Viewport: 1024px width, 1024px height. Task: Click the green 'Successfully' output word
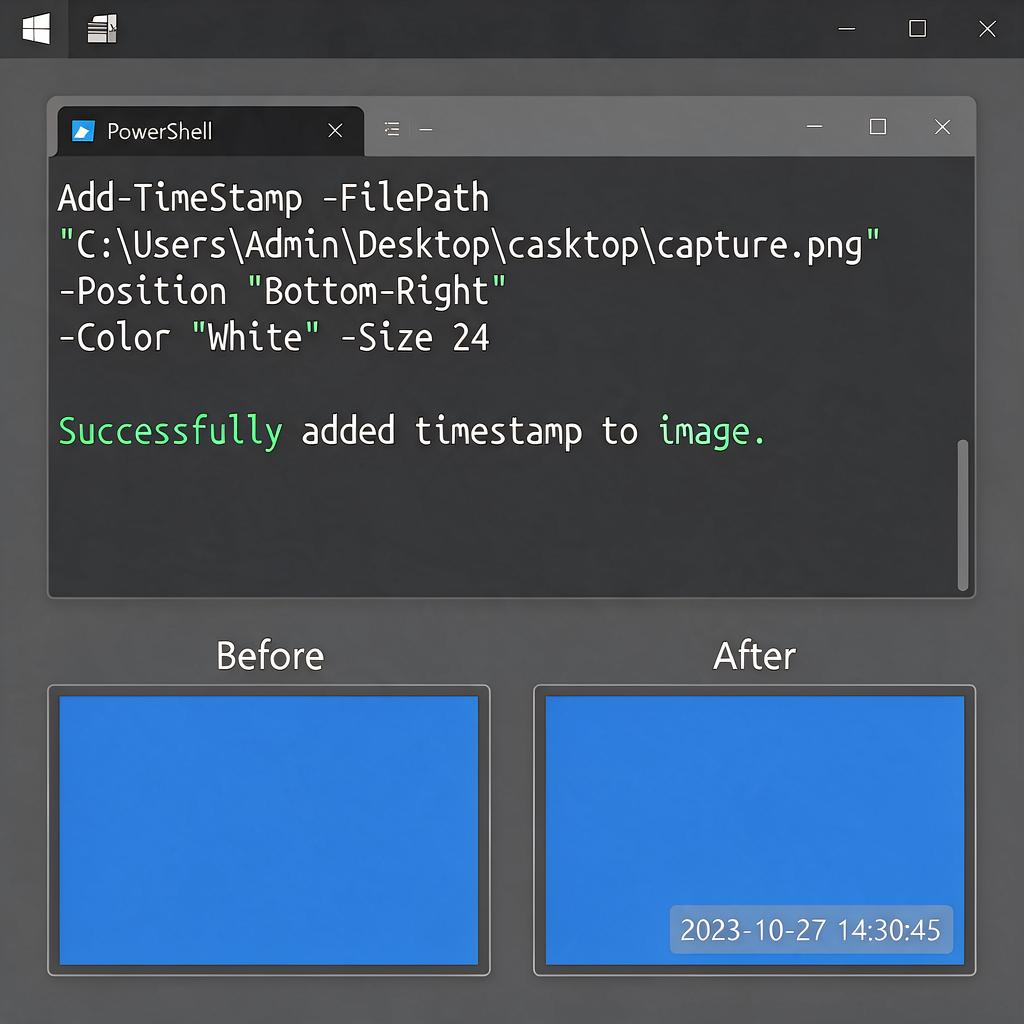click(170, 432)
